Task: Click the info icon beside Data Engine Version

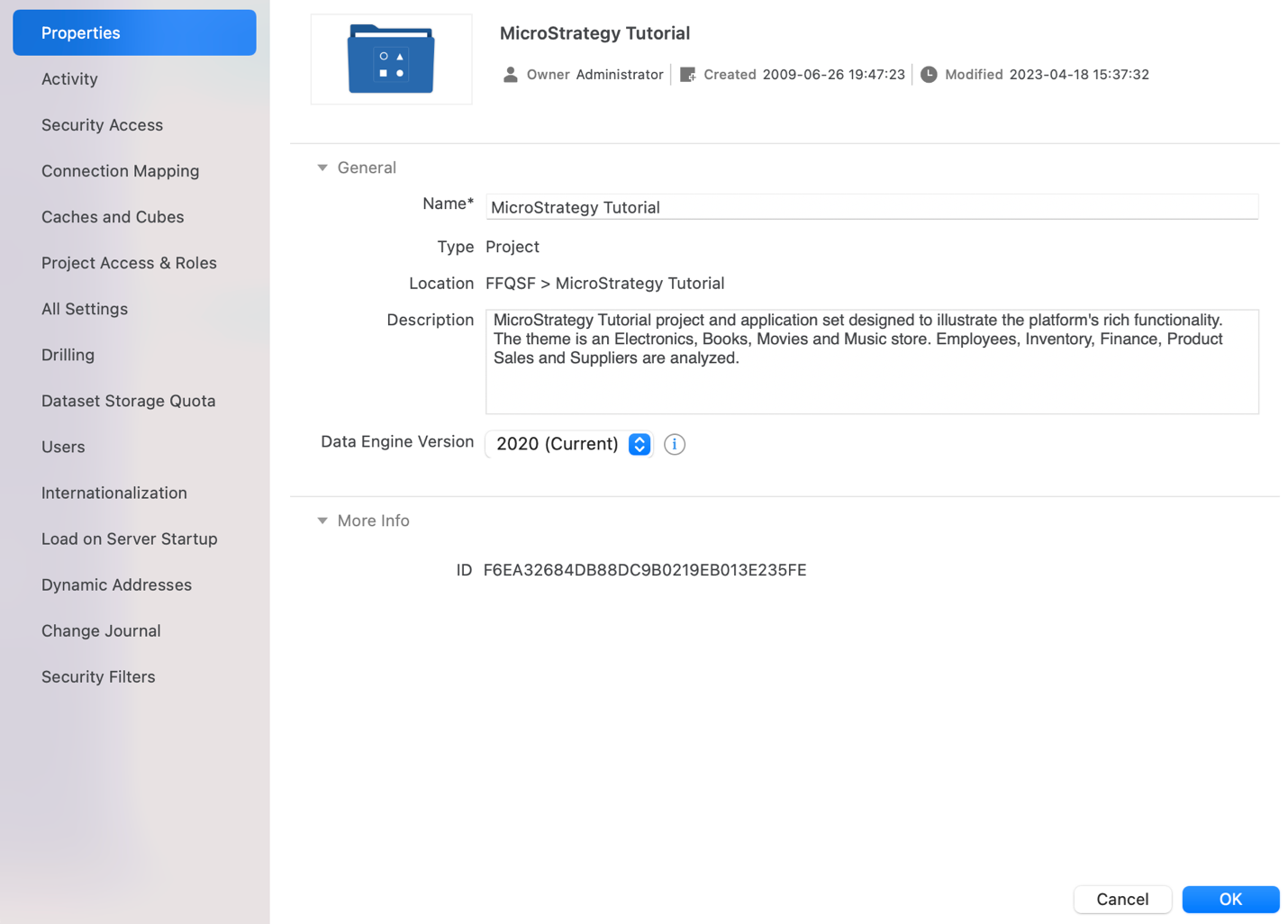Action: 675,444
